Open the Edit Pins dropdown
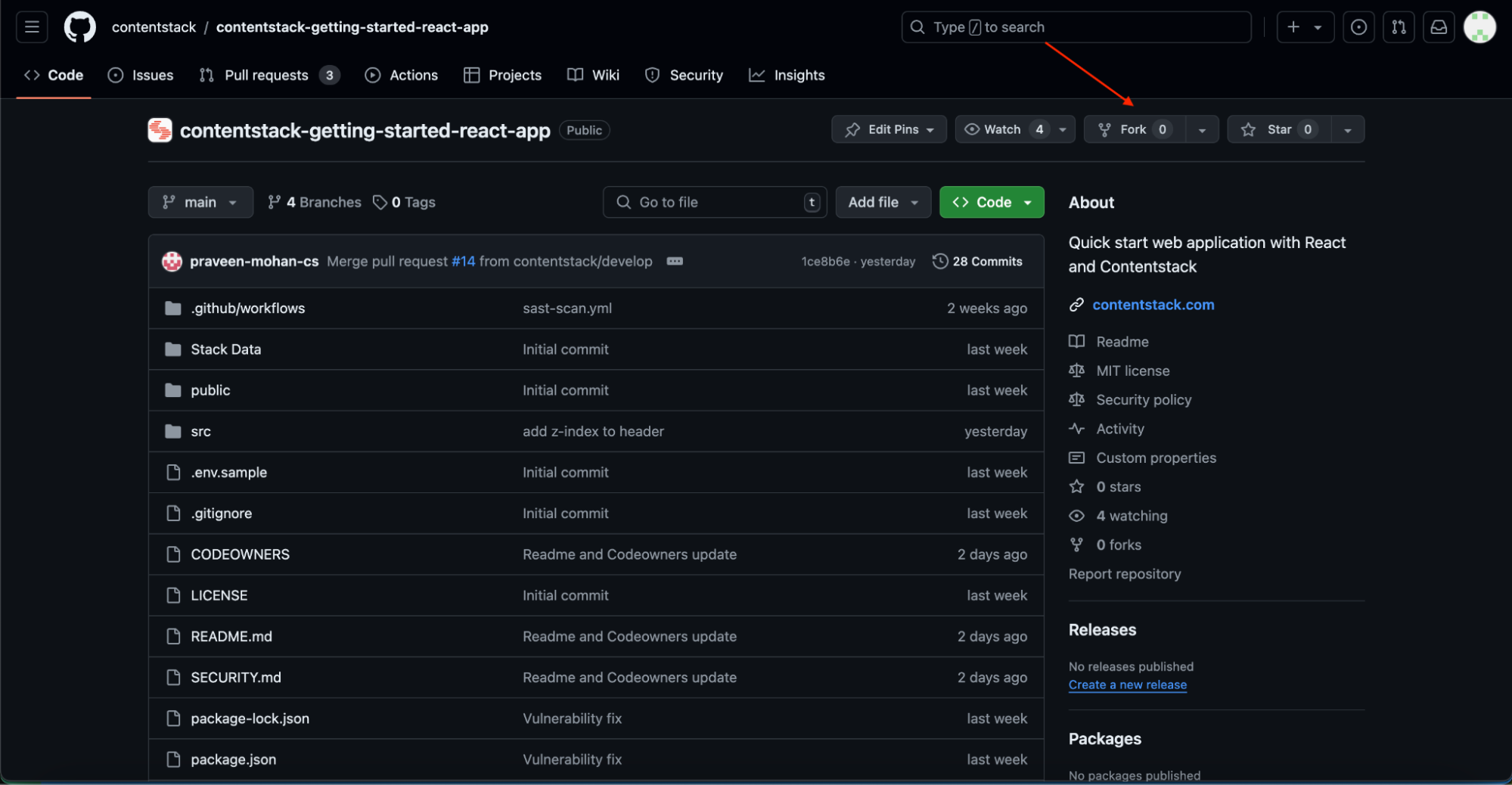This screenshot has width=1512, height=785. point(889,129)
